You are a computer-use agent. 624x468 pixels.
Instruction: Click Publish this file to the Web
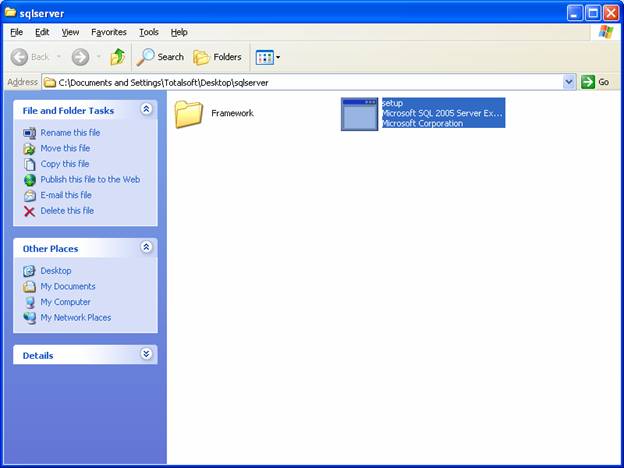coord(90,179)
